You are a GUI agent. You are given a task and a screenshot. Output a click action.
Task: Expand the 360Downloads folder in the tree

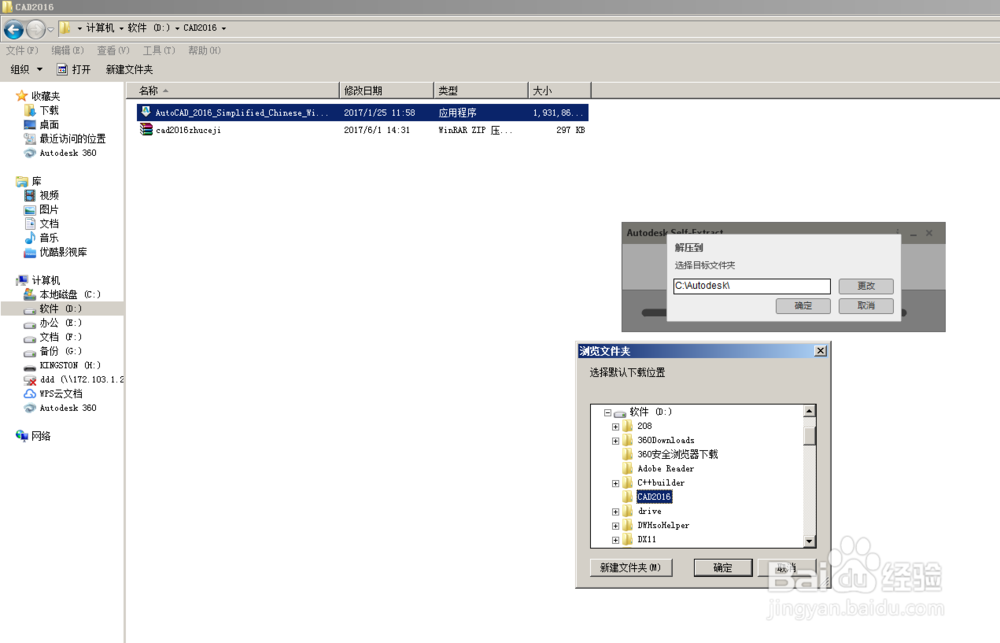(615, 441)
